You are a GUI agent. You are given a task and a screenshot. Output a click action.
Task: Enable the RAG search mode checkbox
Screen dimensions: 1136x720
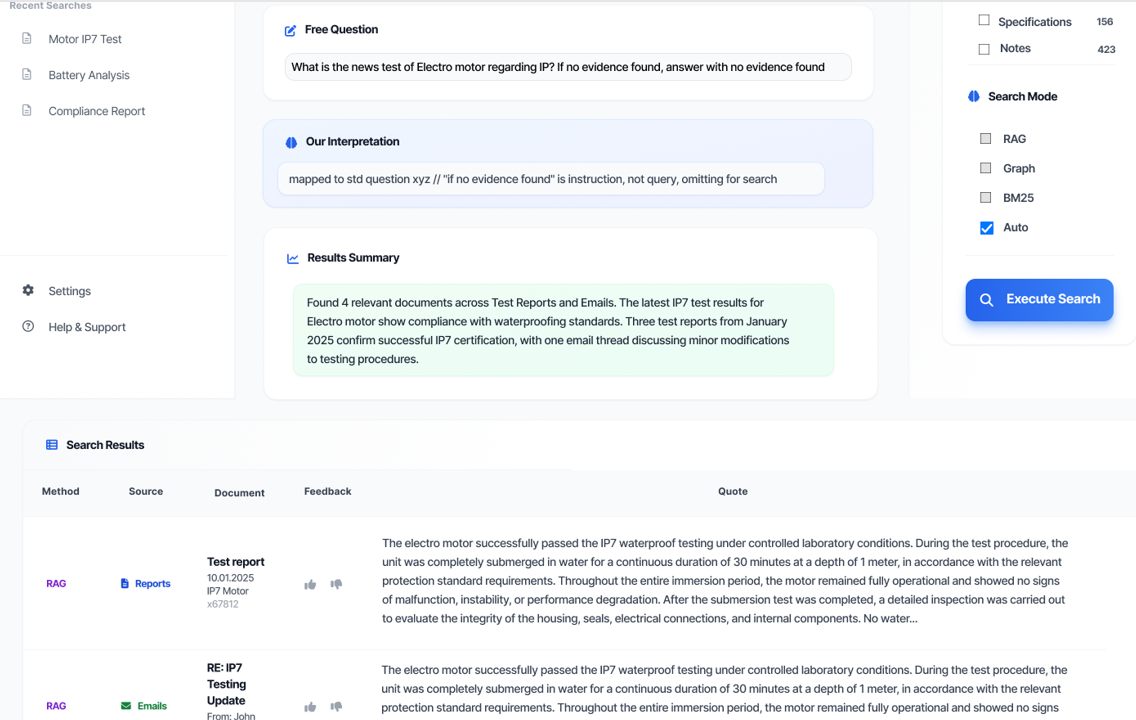[985, 138]
